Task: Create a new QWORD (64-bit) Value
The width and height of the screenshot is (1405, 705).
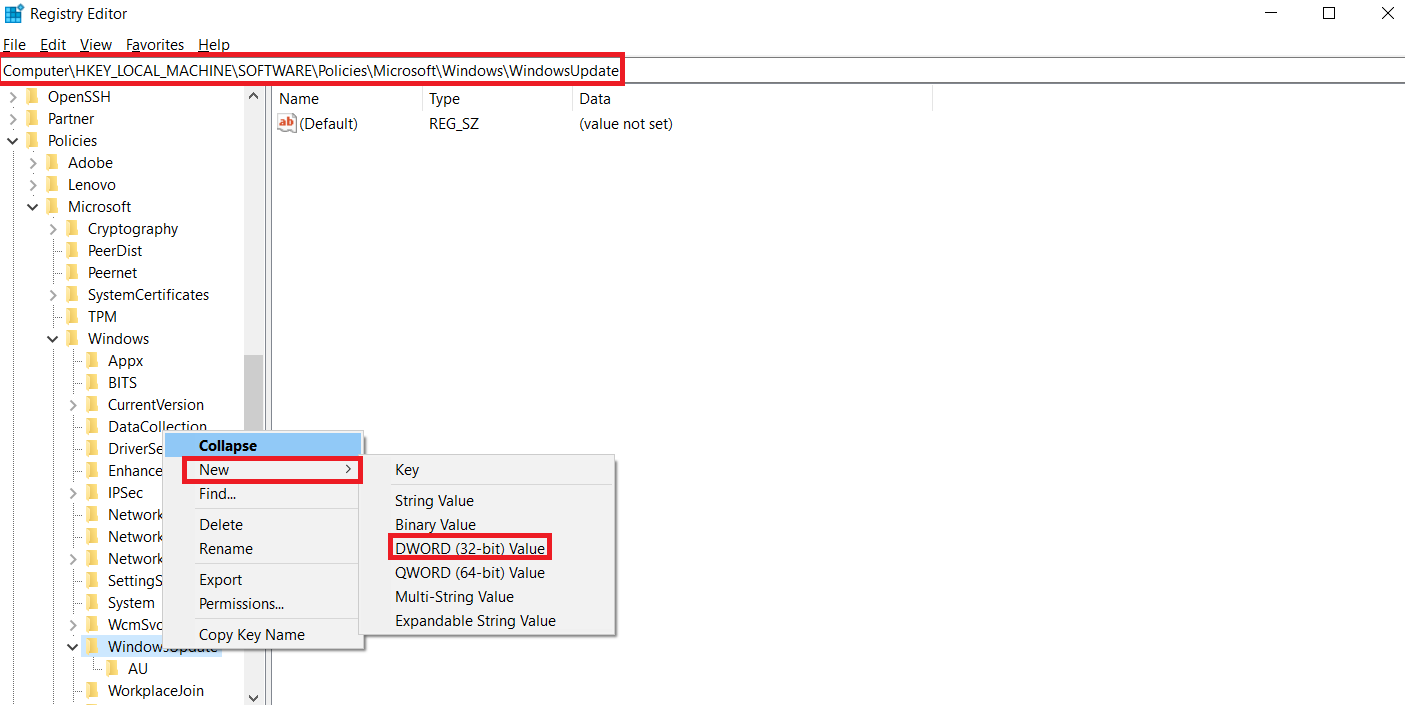Action: point(487,573)
